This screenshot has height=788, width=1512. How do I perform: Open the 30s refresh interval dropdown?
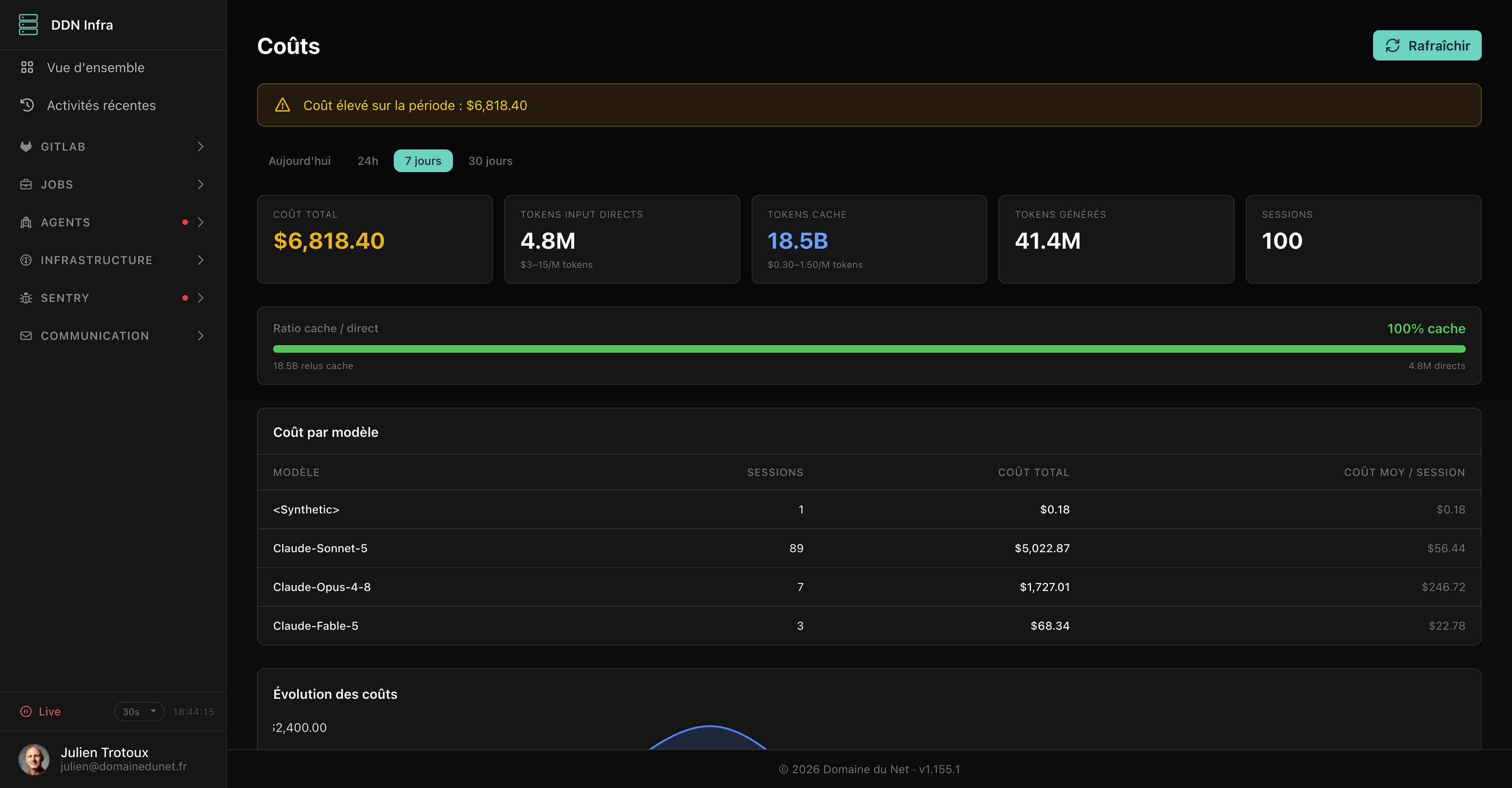pyautogui.click(x=139, y=712)
